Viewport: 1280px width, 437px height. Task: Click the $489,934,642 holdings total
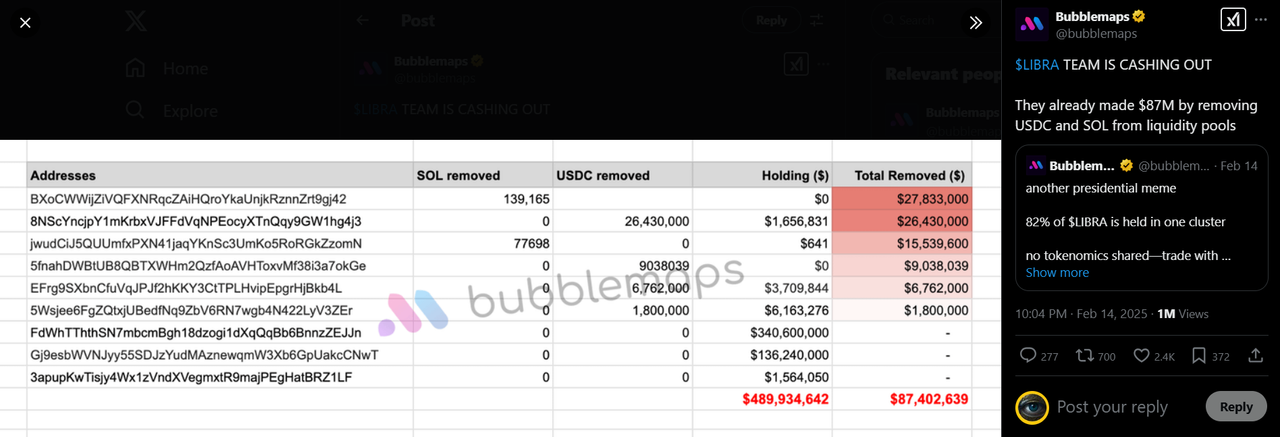tap(786, 399)
